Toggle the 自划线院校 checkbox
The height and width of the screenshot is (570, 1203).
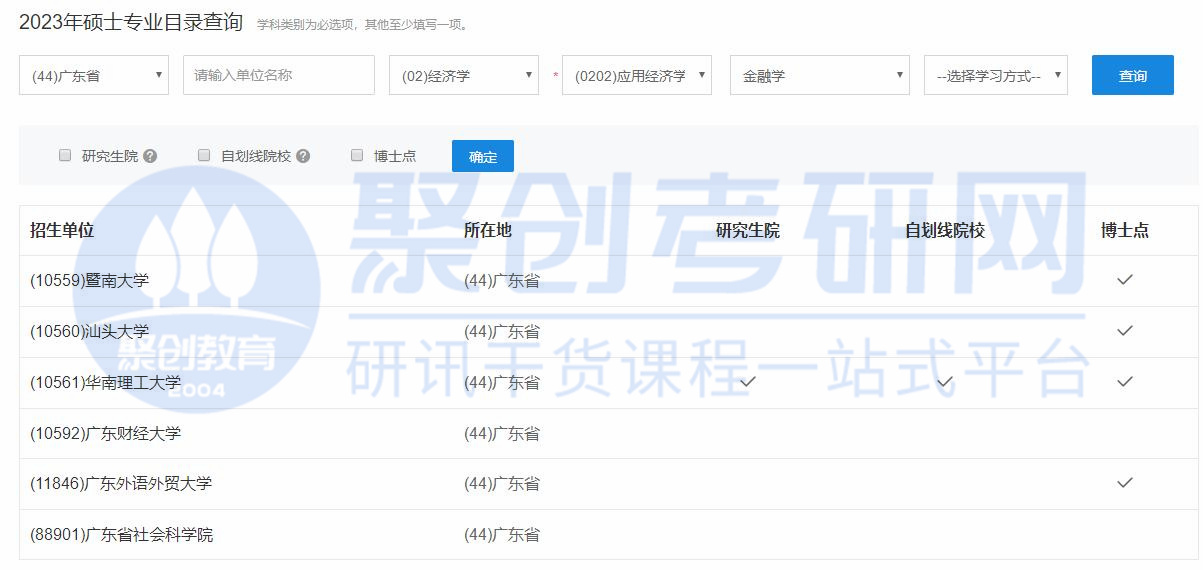coord(204,155)
